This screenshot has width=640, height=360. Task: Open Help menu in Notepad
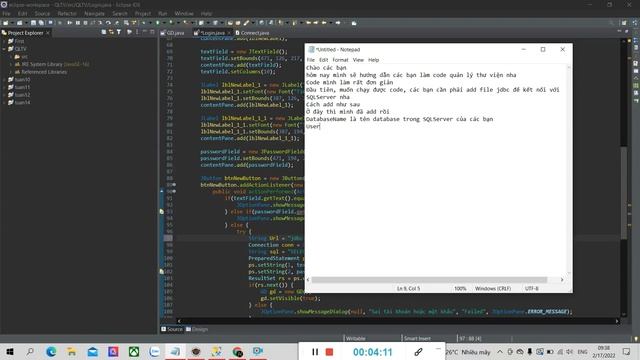pyautogui.click(x=373, y=60)
